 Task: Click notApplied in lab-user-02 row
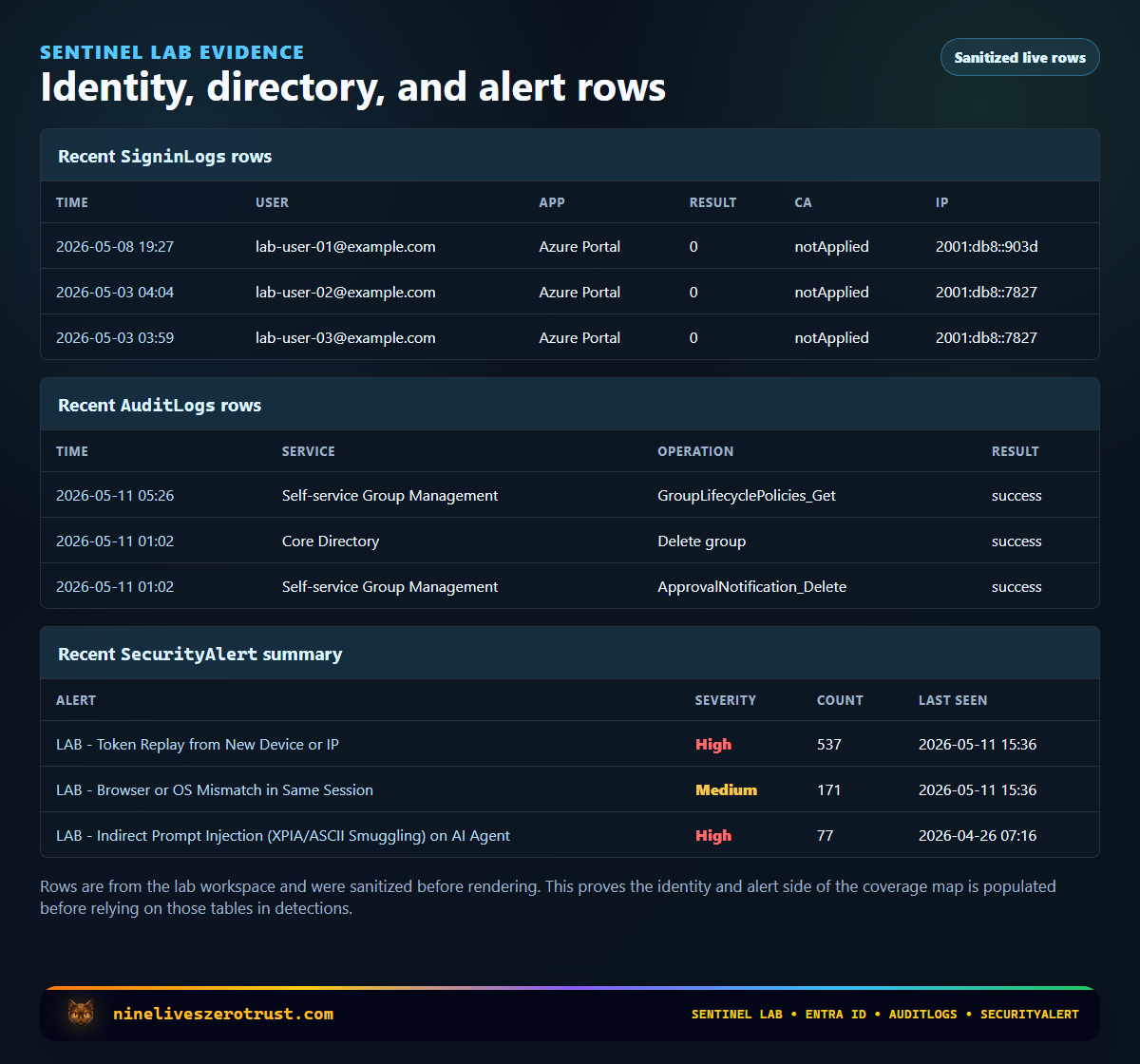[832, 292]
